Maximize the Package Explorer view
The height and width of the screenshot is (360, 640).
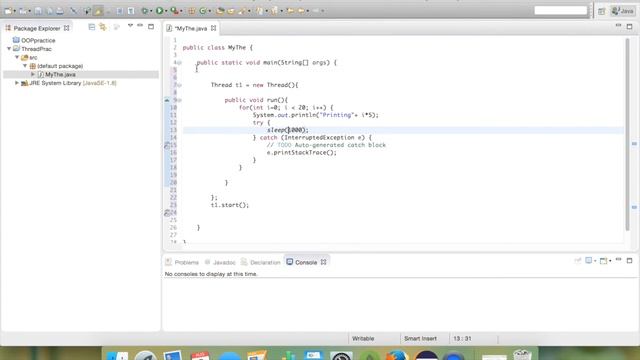(x=151, y=27)
